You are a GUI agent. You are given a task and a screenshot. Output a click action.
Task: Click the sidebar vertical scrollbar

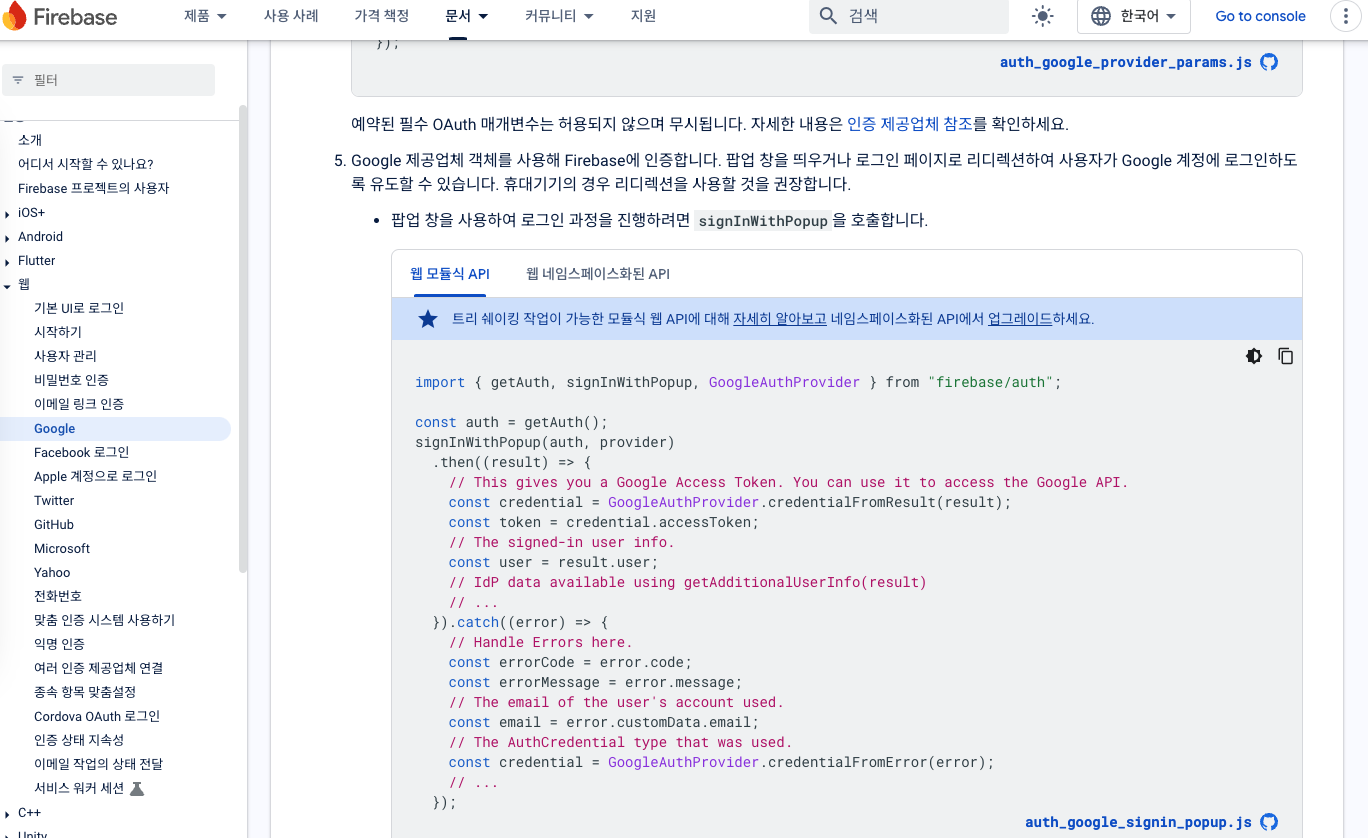[x=242, y=337]
